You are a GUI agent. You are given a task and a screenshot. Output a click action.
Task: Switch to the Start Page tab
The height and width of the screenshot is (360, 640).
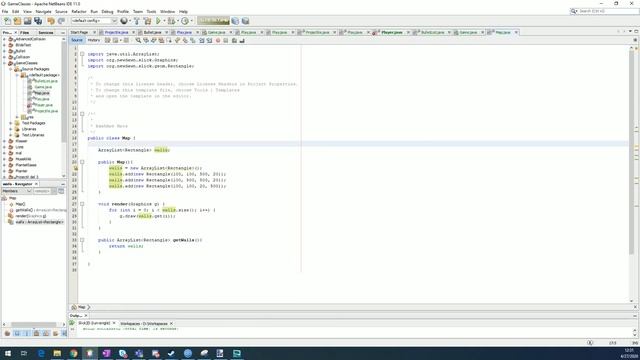pos(79,32)
